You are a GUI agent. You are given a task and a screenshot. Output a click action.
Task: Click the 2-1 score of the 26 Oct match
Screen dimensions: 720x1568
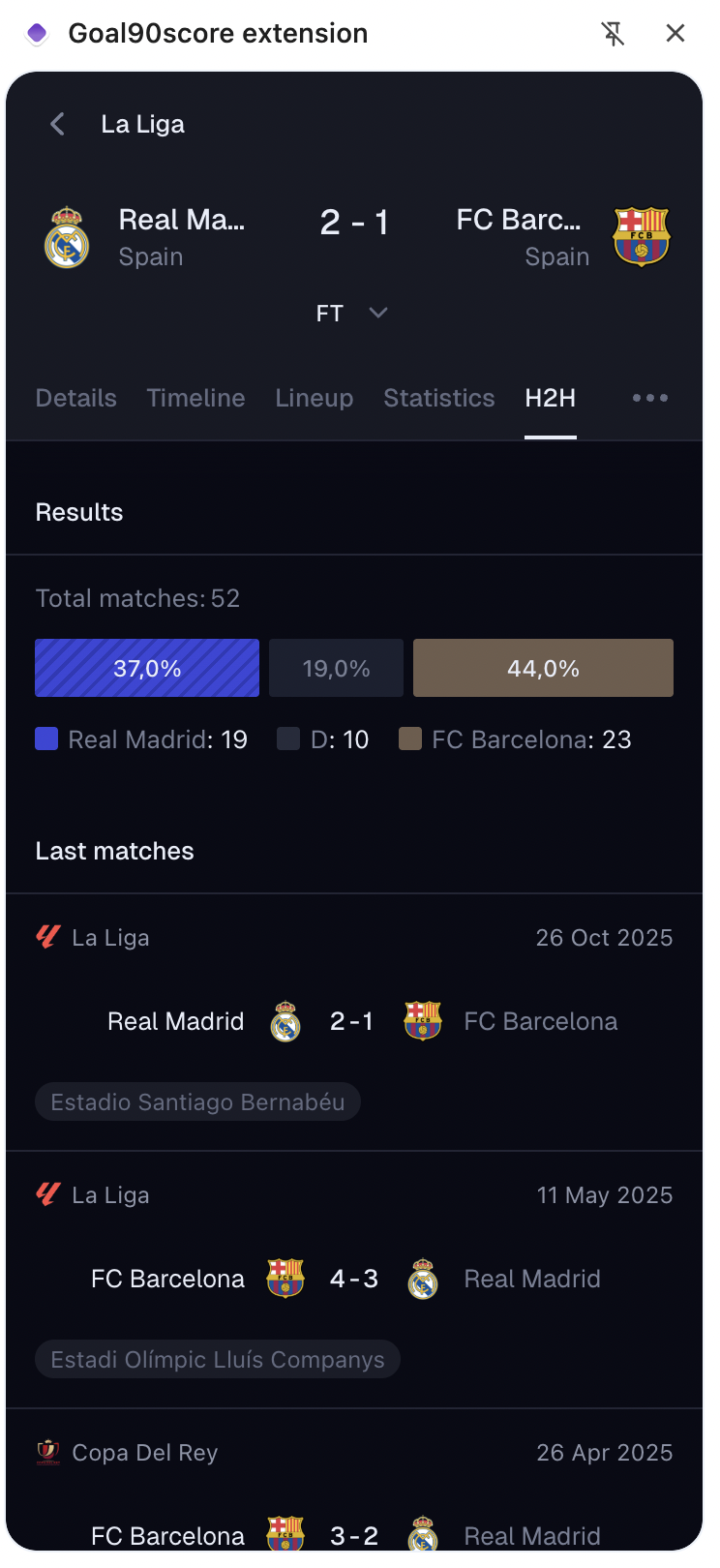click(352, 1019)
